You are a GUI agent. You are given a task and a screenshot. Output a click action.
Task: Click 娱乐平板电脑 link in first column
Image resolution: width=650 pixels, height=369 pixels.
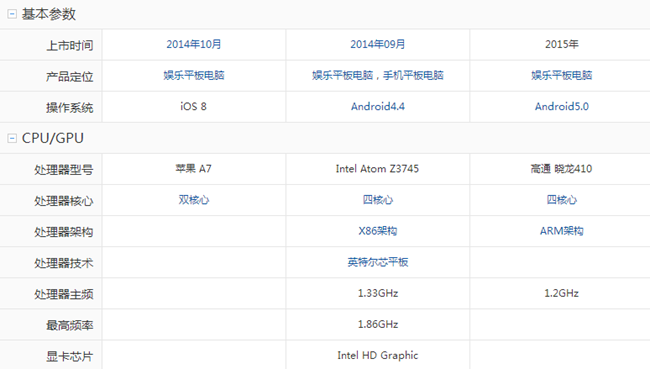[194, 75]
